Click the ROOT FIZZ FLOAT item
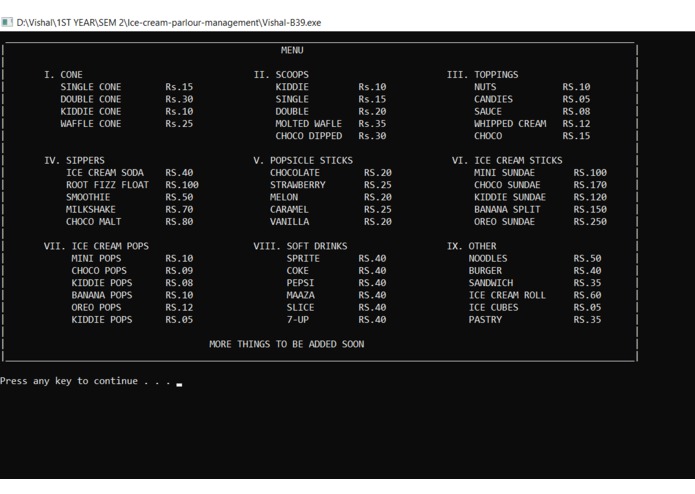Viewport: 695px width, 494px height. click(x=108, y=185)
